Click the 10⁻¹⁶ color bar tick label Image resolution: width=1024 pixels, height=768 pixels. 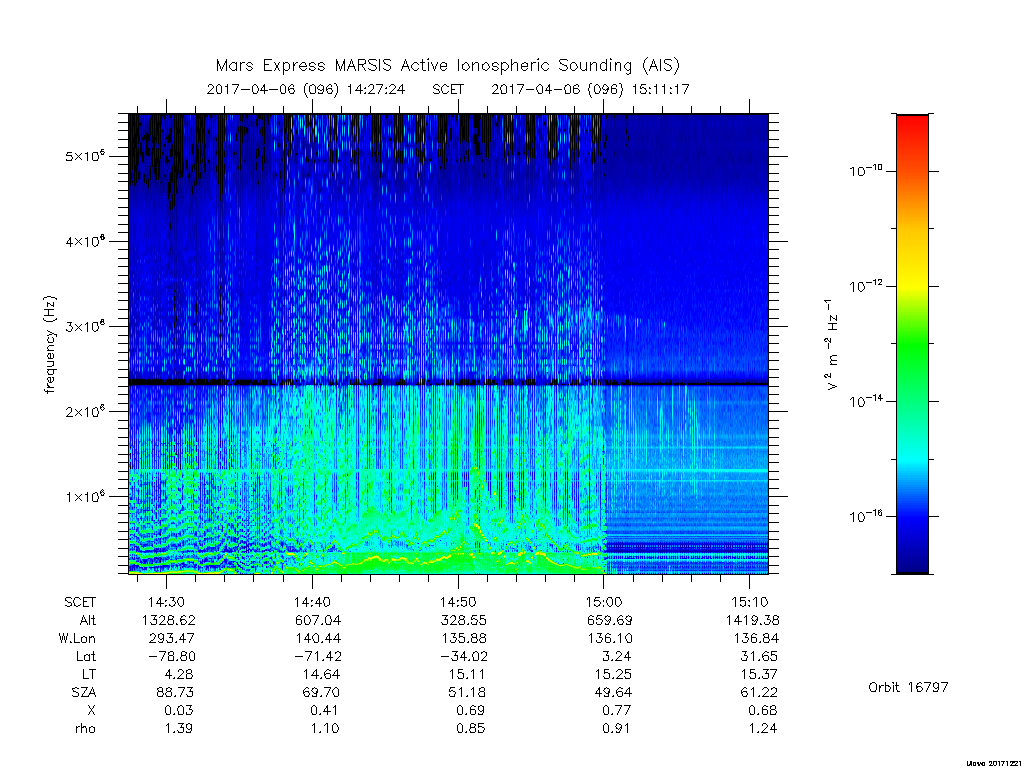pos(866,516)
